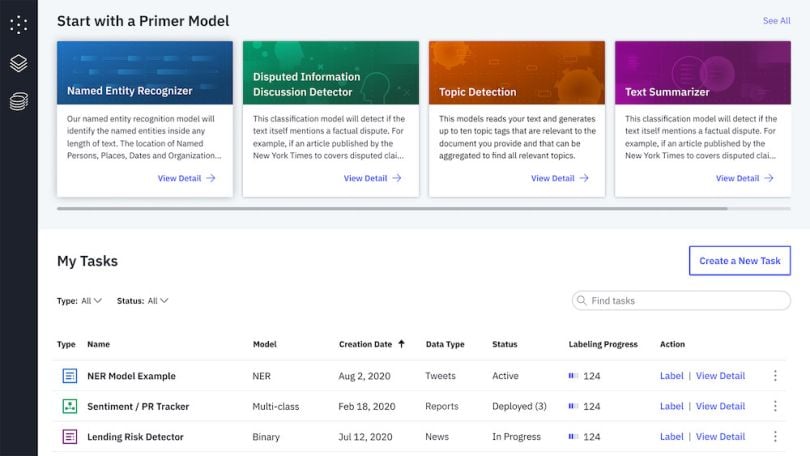
Task: Select Sentiment / PR Tracker task name
Action: tap(138, 406)
